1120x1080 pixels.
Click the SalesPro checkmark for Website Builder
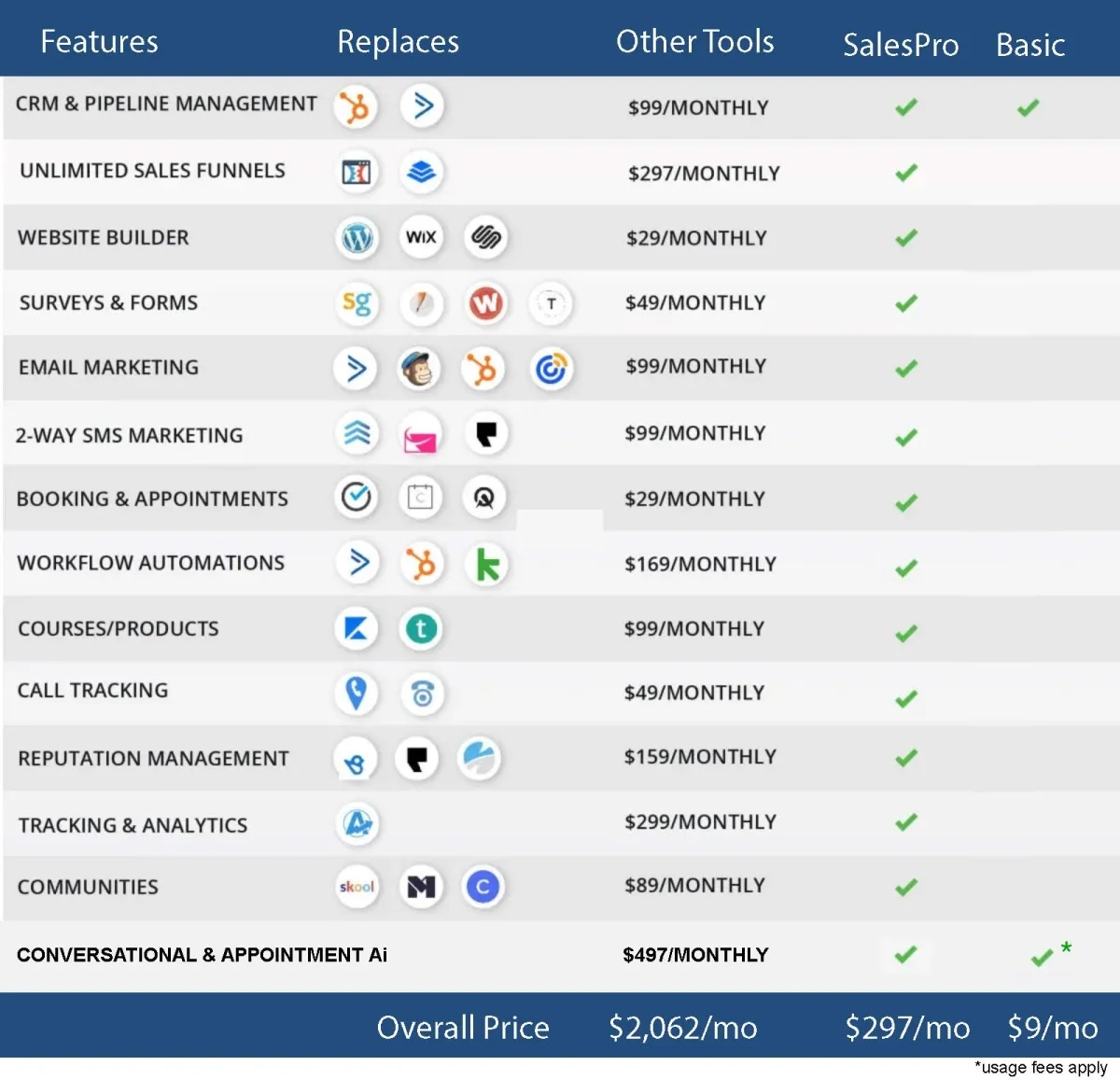[x=906, y=238]
